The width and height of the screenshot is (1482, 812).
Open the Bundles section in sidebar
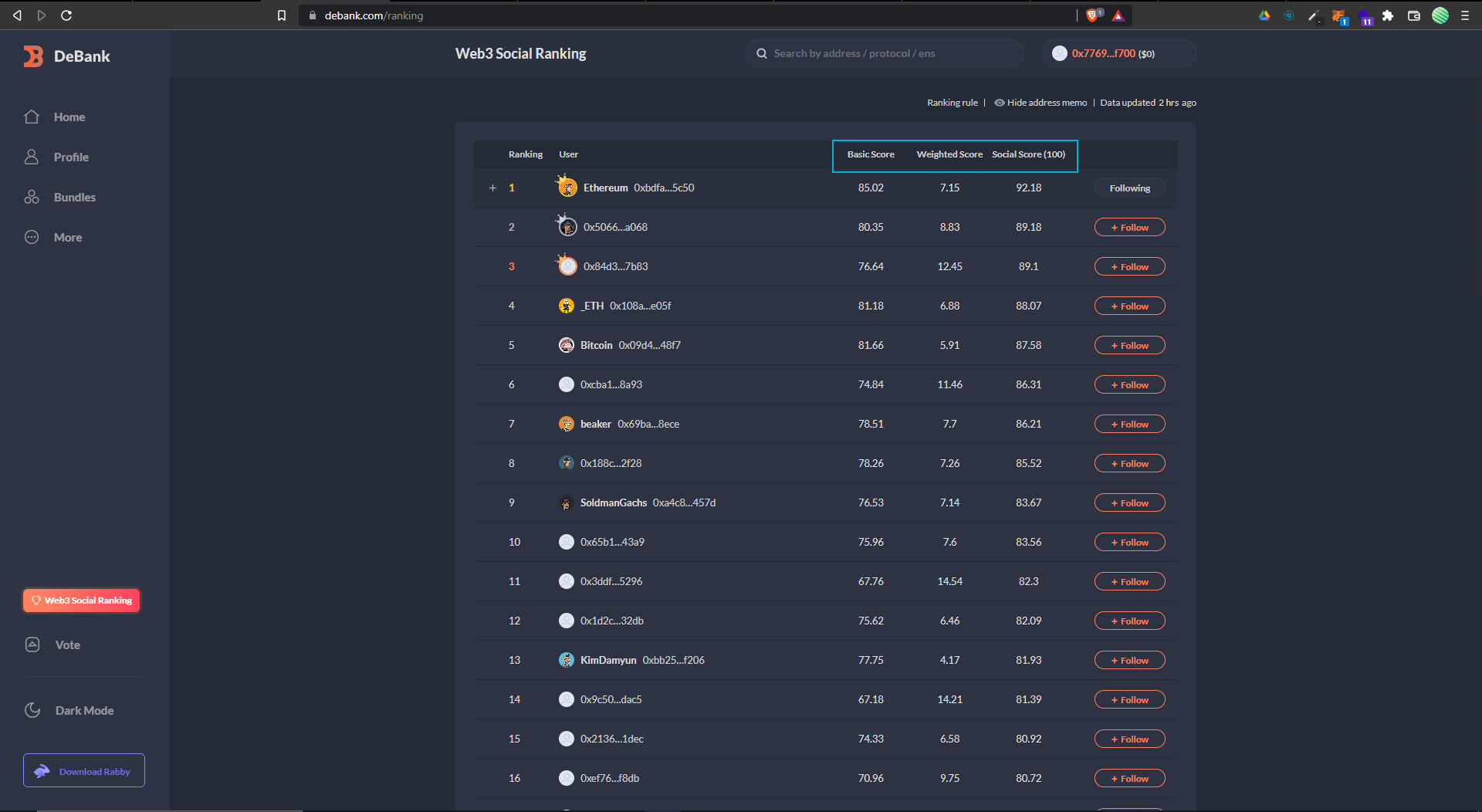point(74,198)
